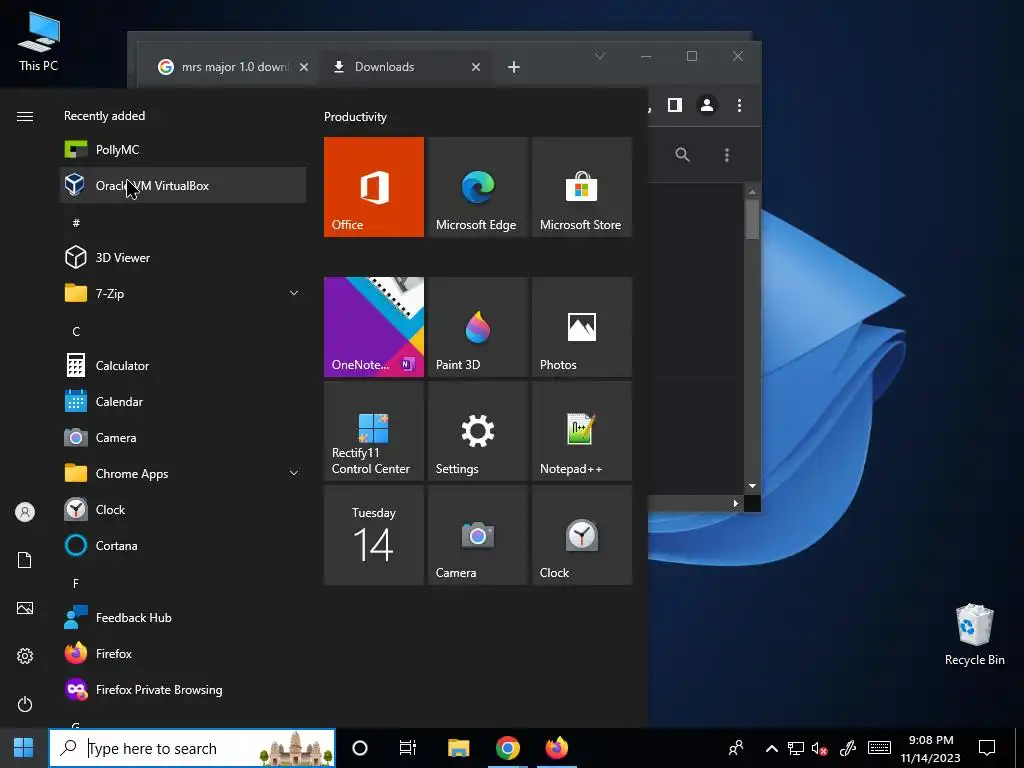This screenshot has width=1024, height=768.
Task: Open the Tuesday 14 calendar tile
Action: [x=374, y=535]
